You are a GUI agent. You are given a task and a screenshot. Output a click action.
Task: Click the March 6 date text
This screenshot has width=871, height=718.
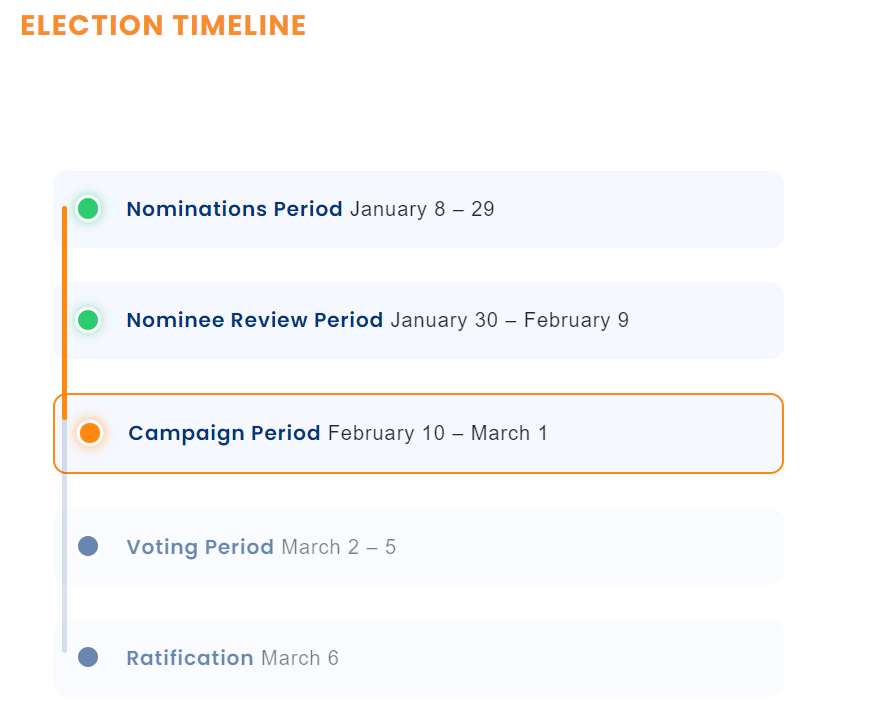(300, 658)
